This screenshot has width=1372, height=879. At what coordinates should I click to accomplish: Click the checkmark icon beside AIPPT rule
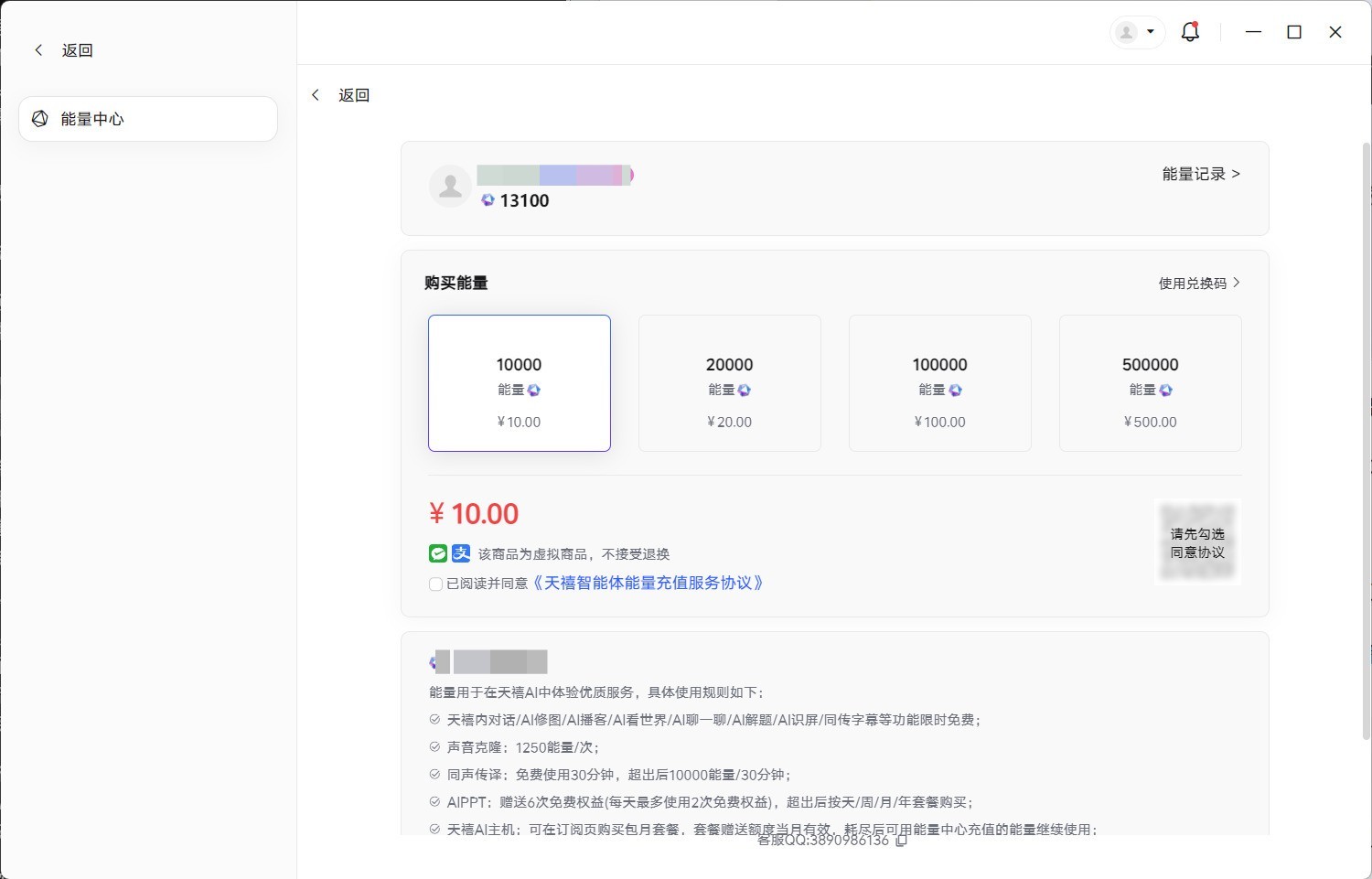(435, 802)
